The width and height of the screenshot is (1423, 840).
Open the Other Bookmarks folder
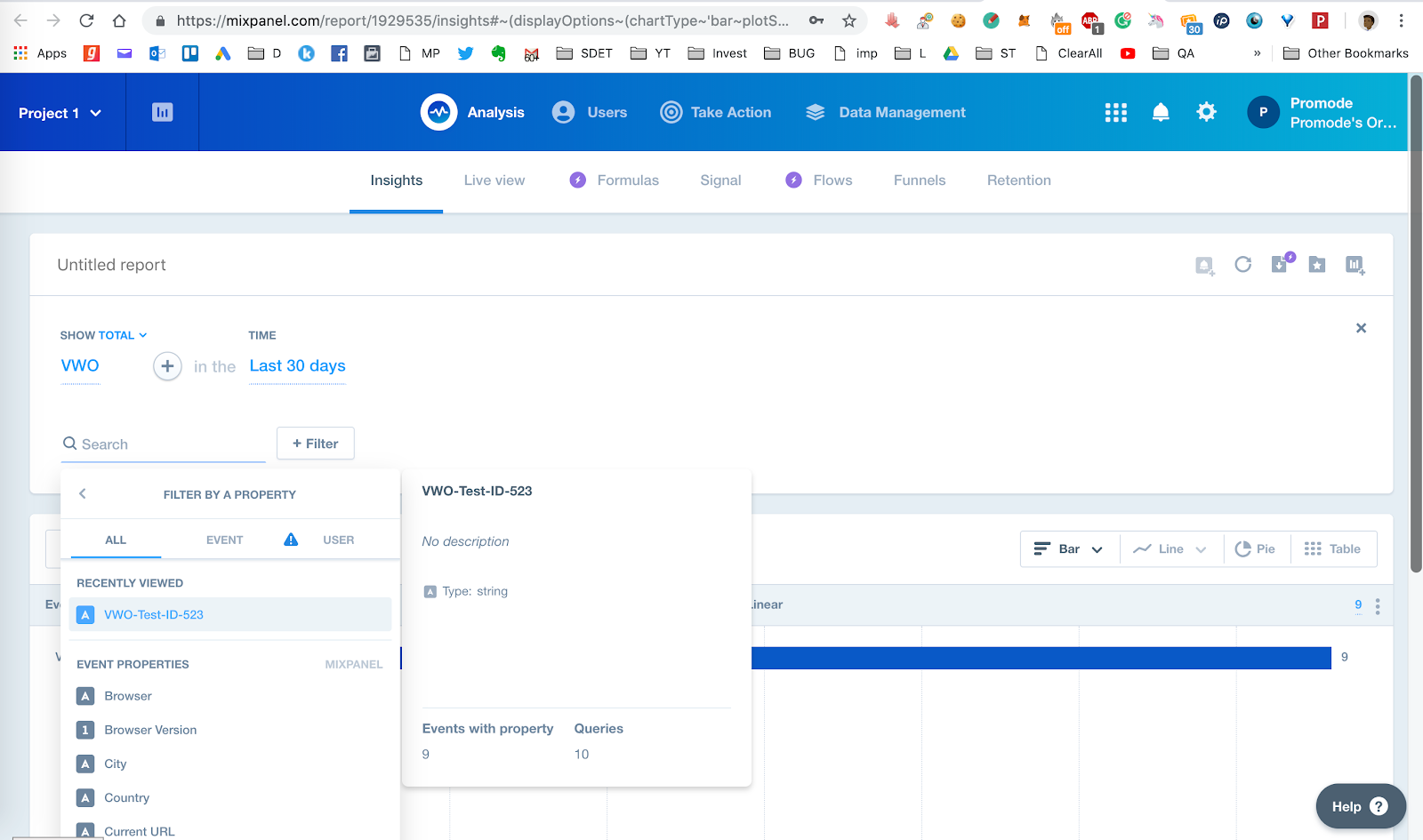(1347, 53)
